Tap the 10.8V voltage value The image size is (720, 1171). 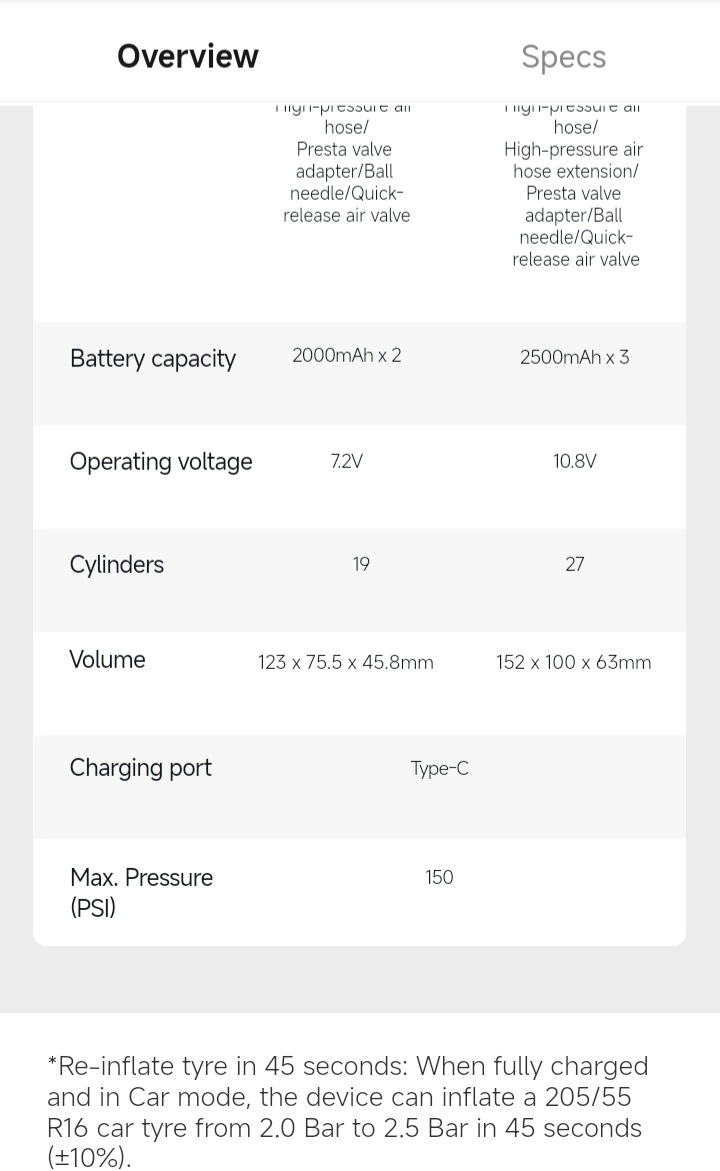(574, 461)
